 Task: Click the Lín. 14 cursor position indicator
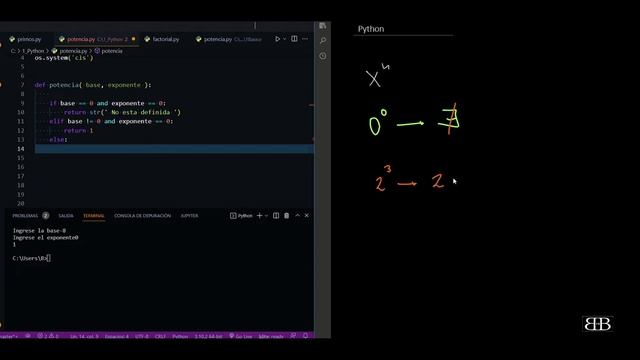(84, 336)
